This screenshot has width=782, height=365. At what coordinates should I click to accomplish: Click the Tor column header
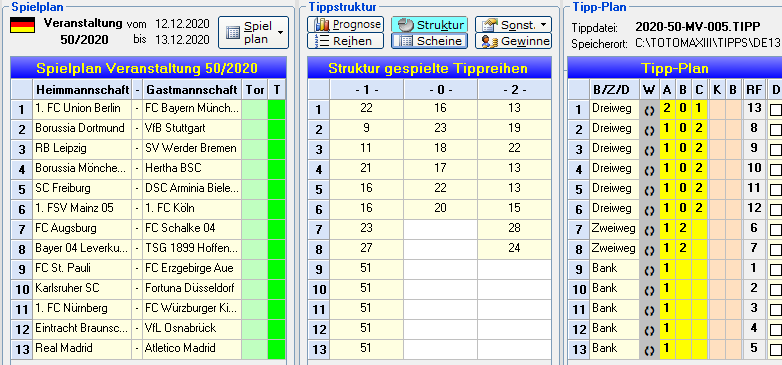click(x=255, y=90)
